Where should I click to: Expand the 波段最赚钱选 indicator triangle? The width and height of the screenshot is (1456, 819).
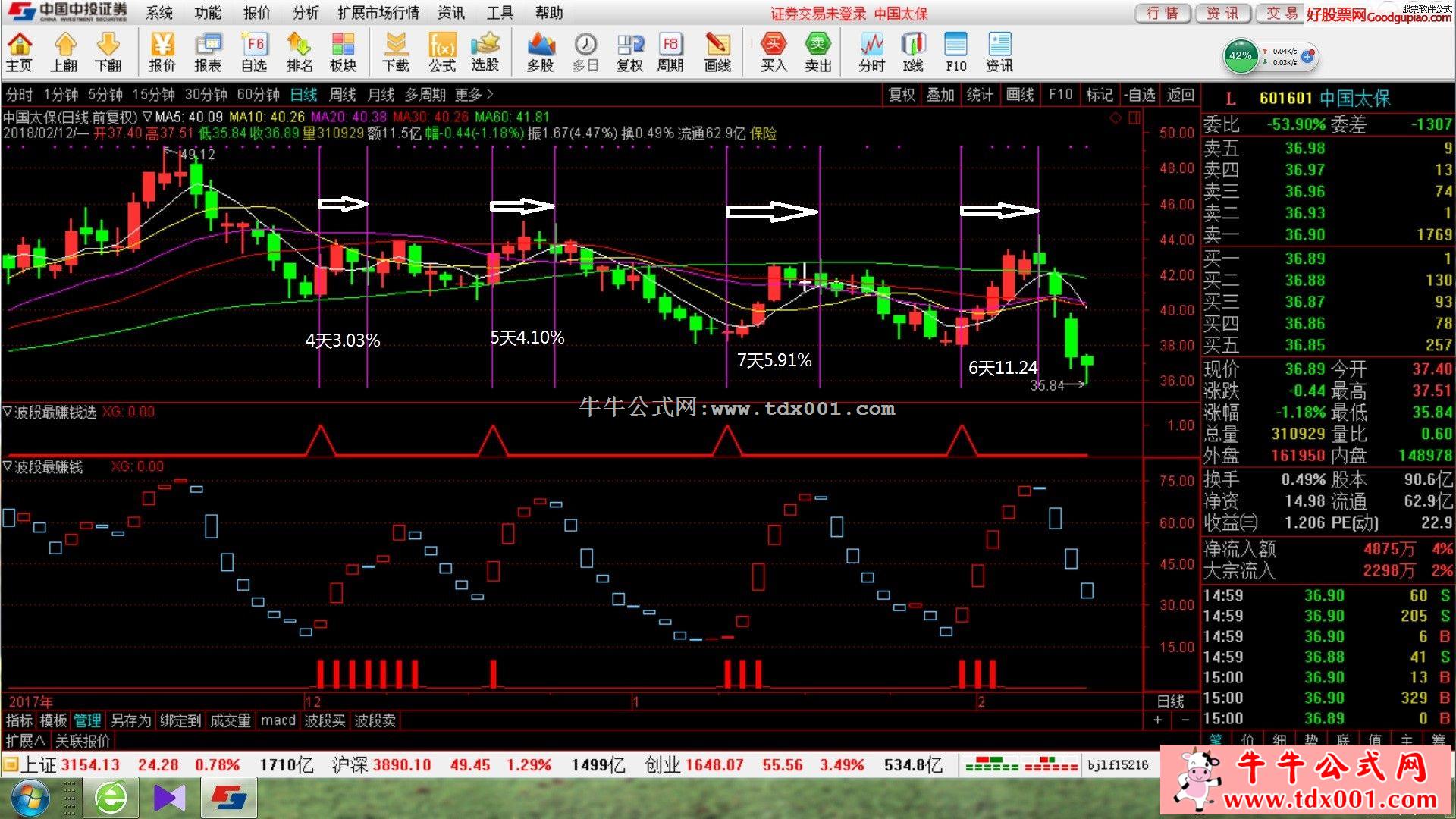(x=8, y=412)
